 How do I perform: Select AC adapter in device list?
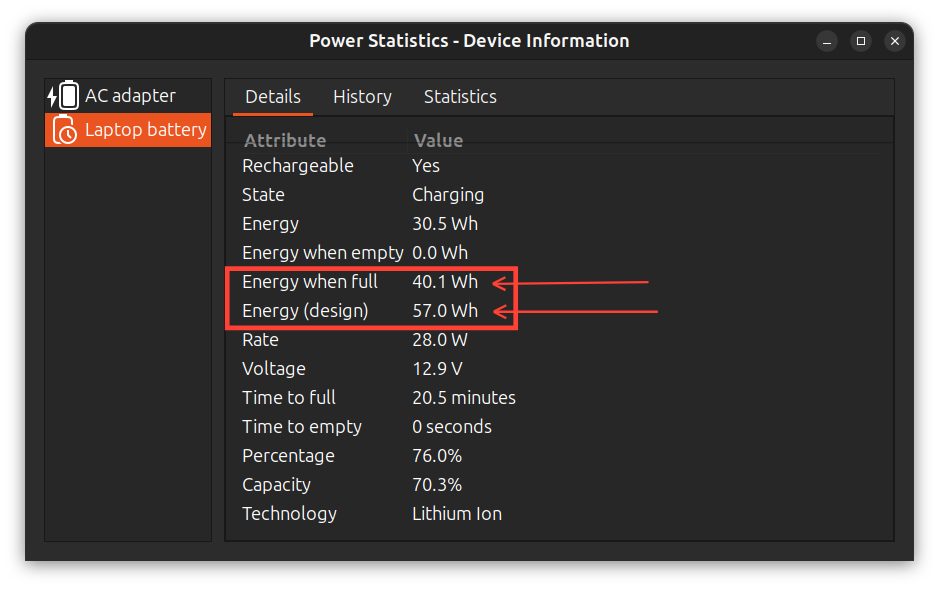coord(129,96)
